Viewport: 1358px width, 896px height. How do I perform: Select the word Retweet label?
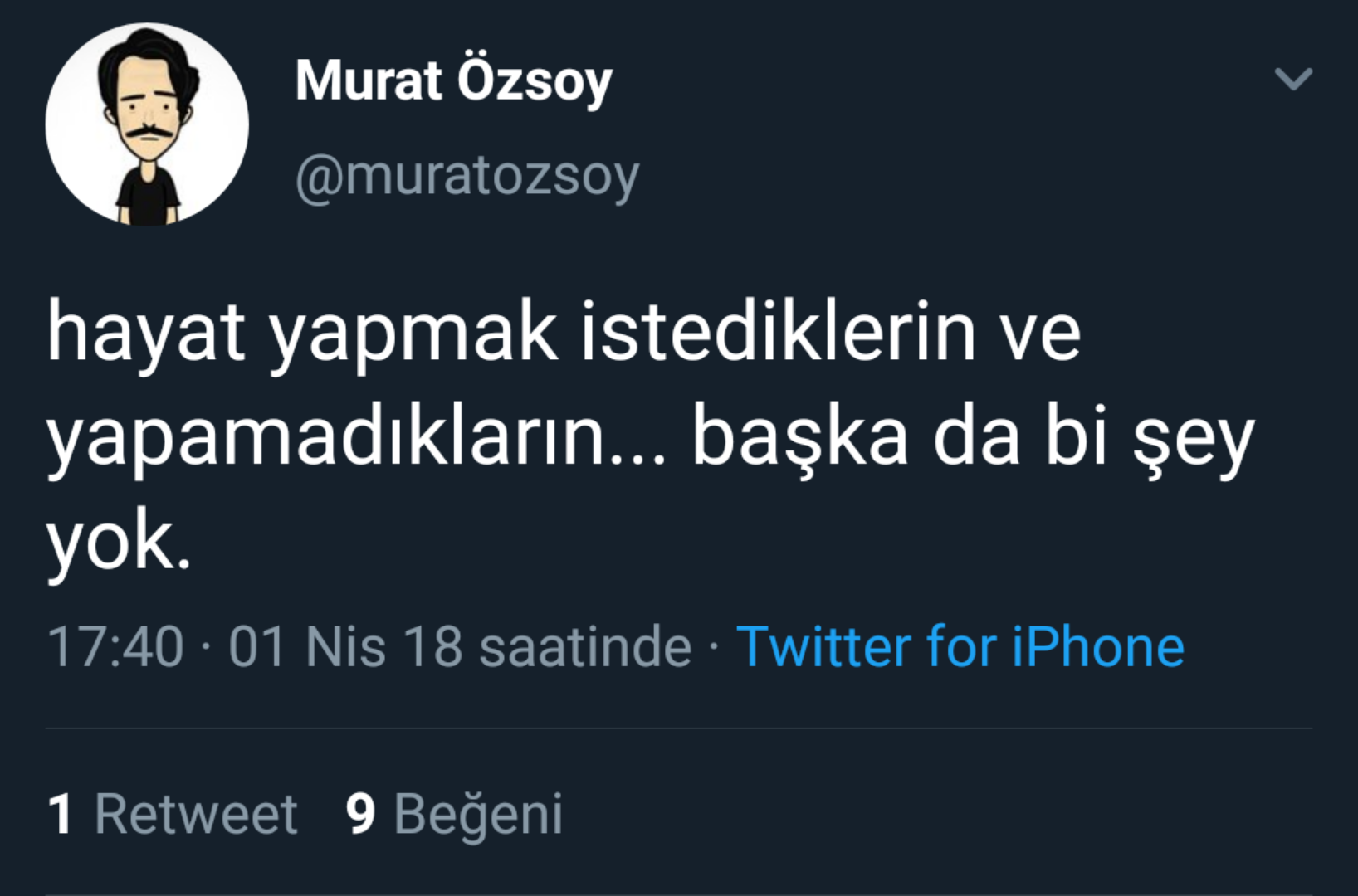click(x=196, y=813)
